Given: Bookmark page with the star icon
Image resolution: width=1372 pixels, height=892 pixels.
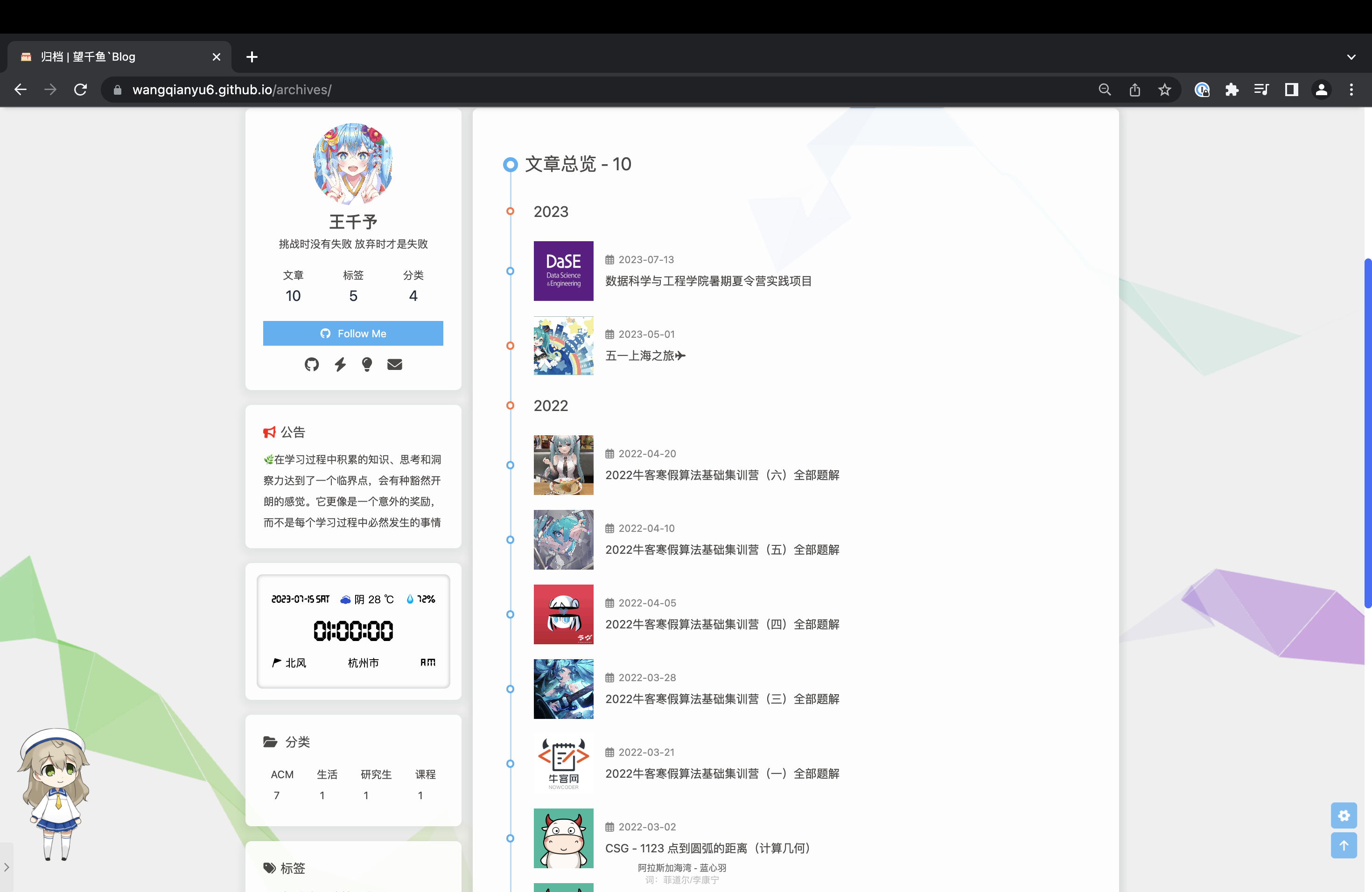Looking at the screenshot, I should (x=1164, y=90).
